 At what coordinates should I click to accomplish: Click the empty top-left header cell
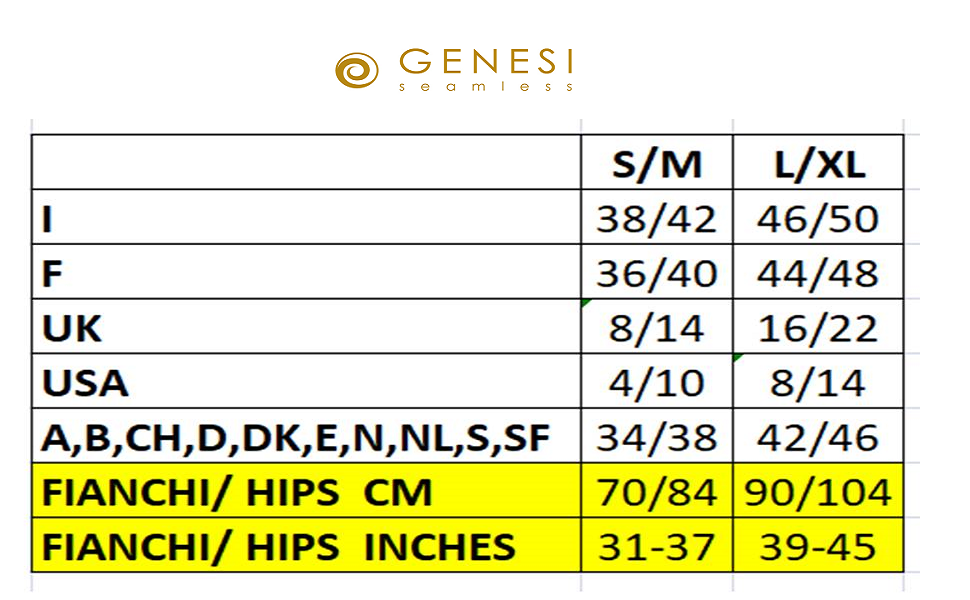[x=305, y=163]
